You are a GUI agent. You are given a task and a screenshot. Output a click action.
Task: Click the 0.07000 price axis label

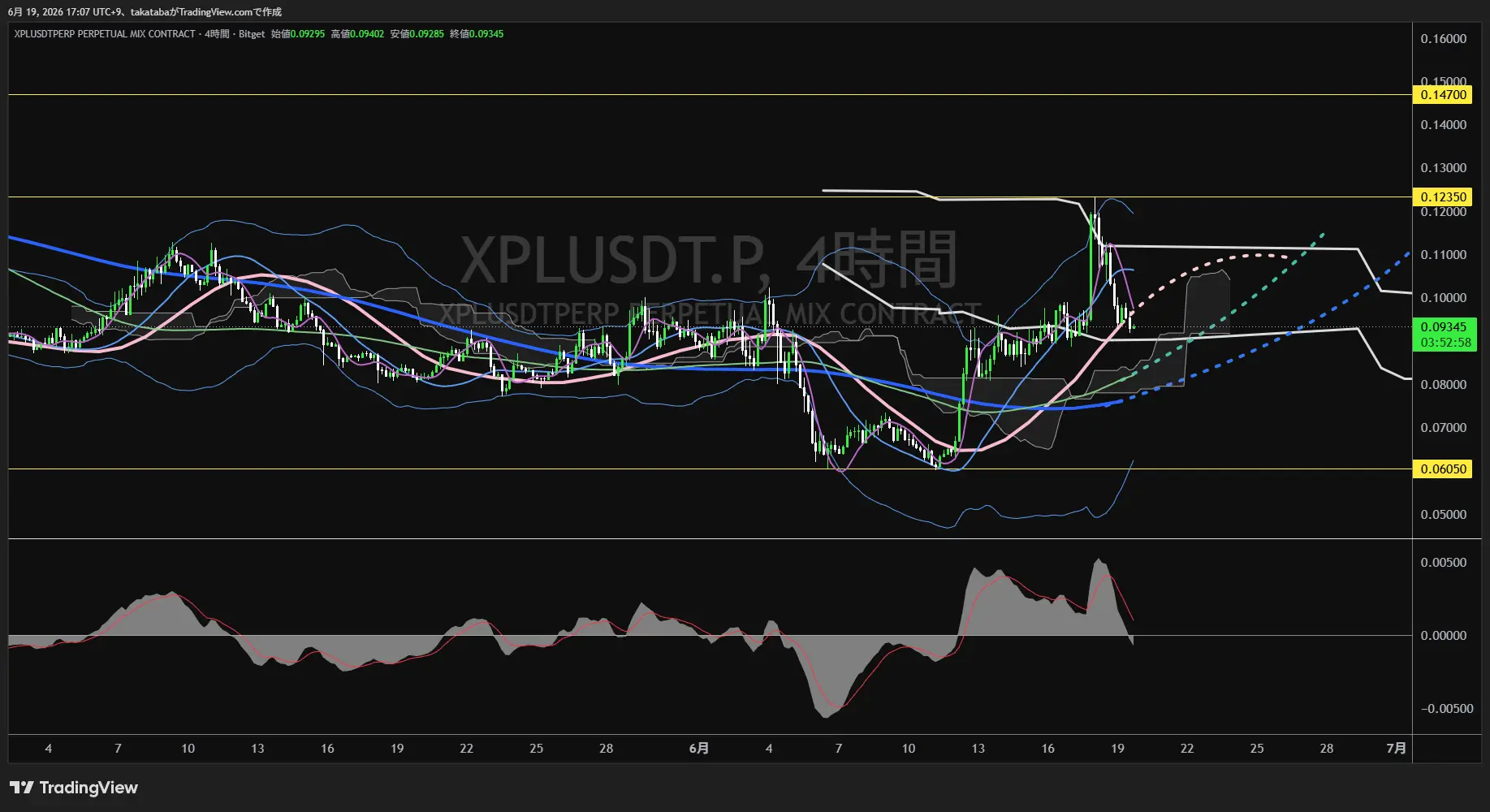[x=1443, y=428]
